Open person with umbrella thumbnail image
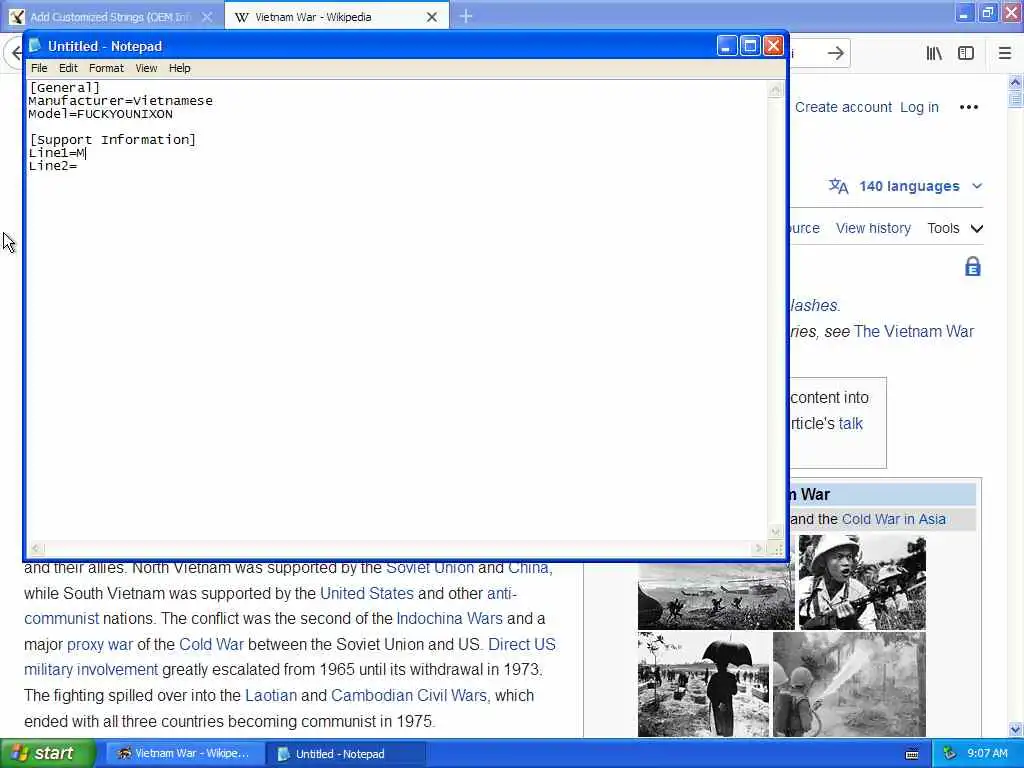The image size is (1024, 768). click(x=703, y=684)
